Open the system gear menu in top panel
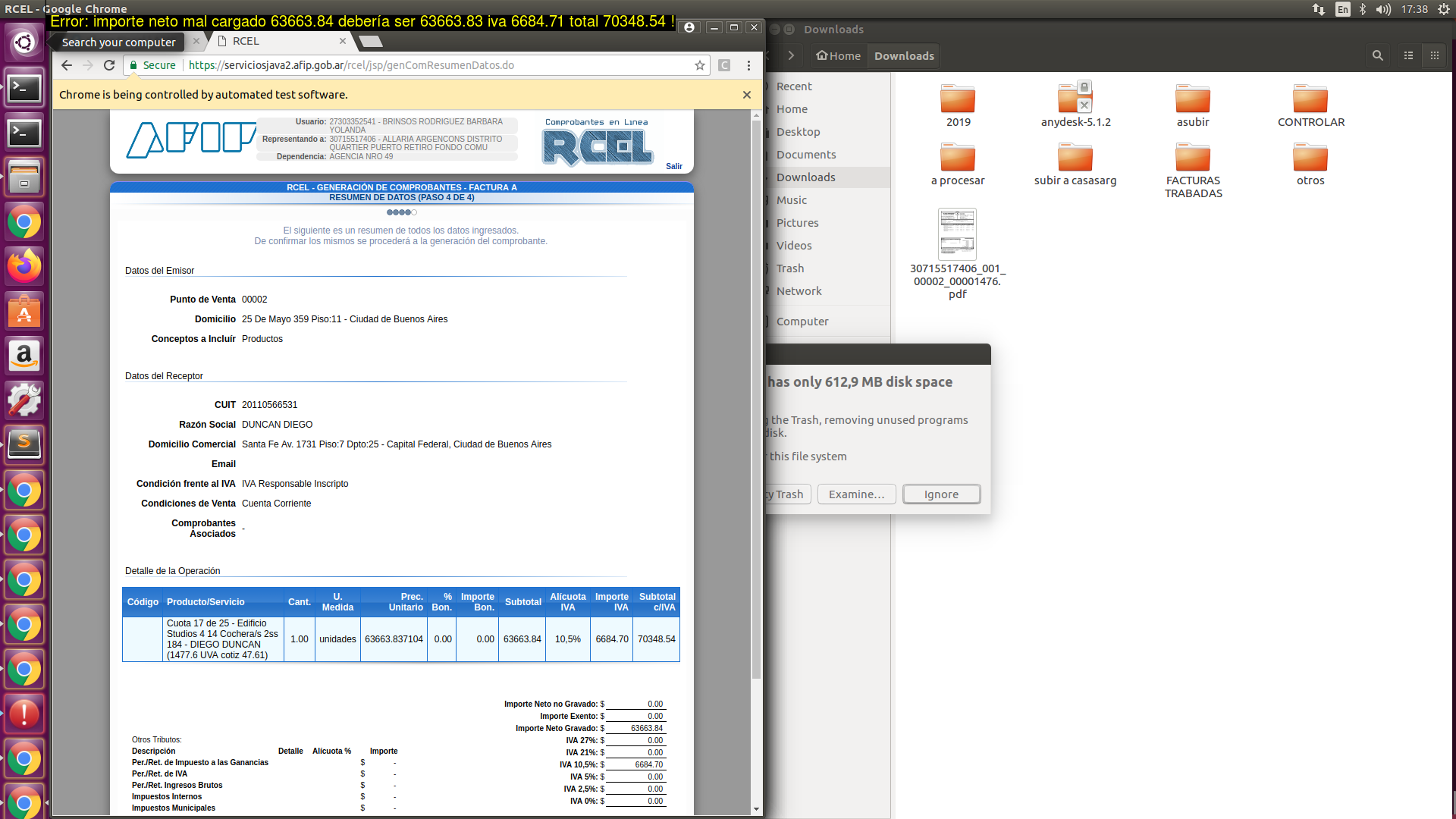Viewport: 1456px width, 819px height. pyautogui.click(x=1444, y=9)
